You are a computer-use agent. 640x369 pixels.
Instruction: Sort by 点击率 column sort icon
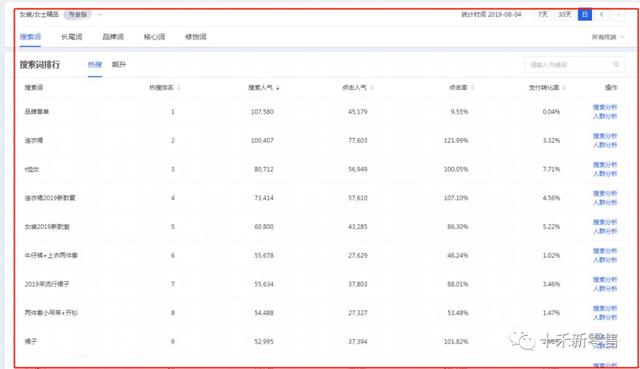(473, 88)
